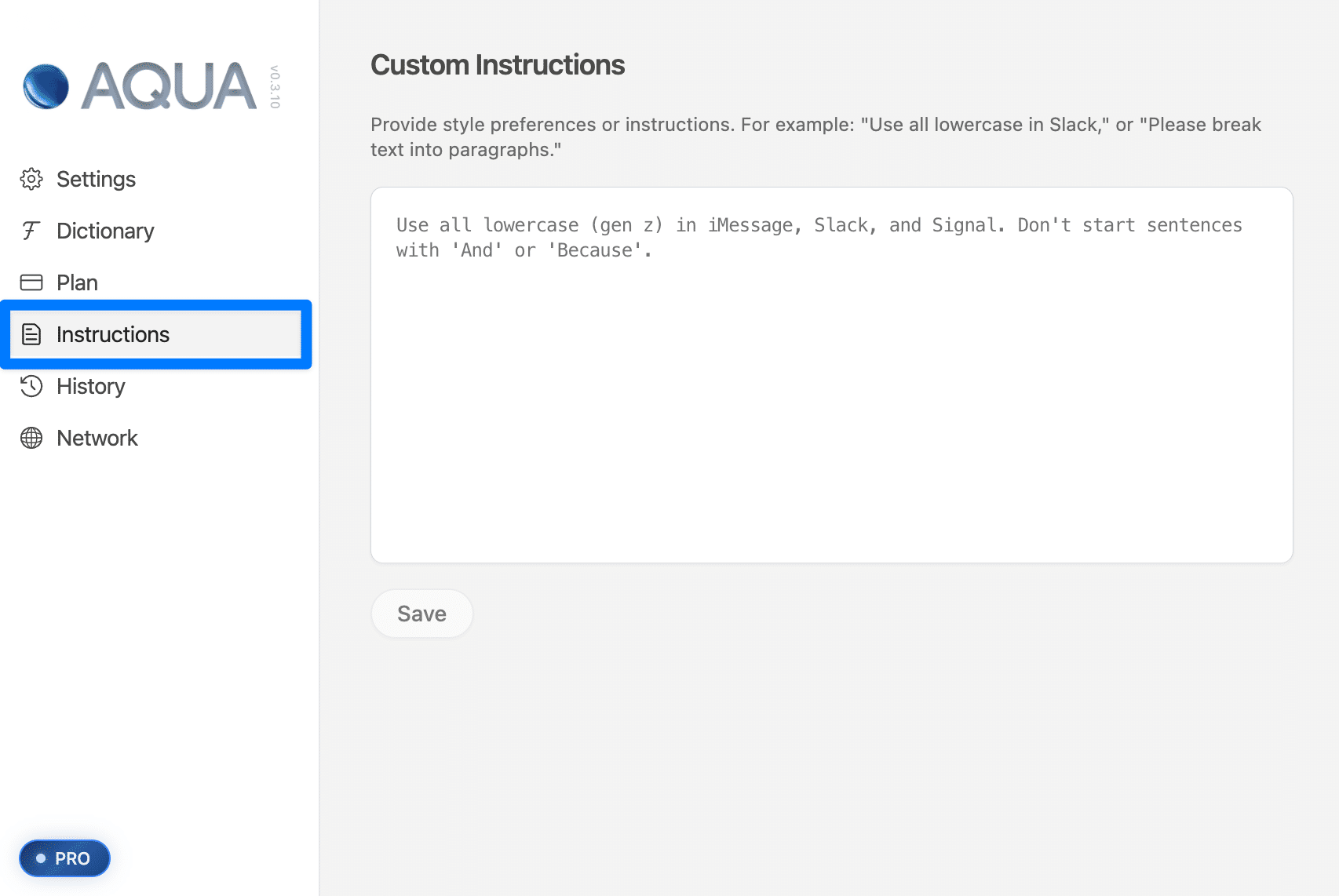The height and width of the screenshot is (896, 1339).
Task: Open the Settings page
Action: pyautogui.click(x=96, y=179)
